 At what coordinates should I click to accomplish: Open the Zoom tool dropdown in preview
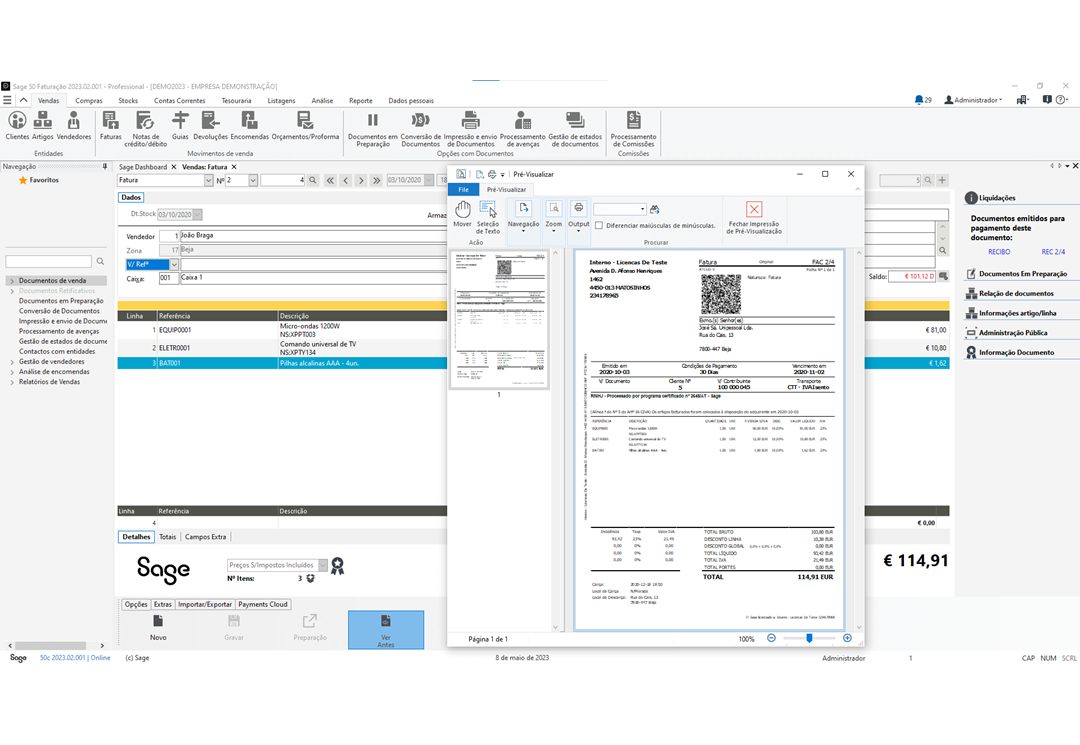[554, 216]
